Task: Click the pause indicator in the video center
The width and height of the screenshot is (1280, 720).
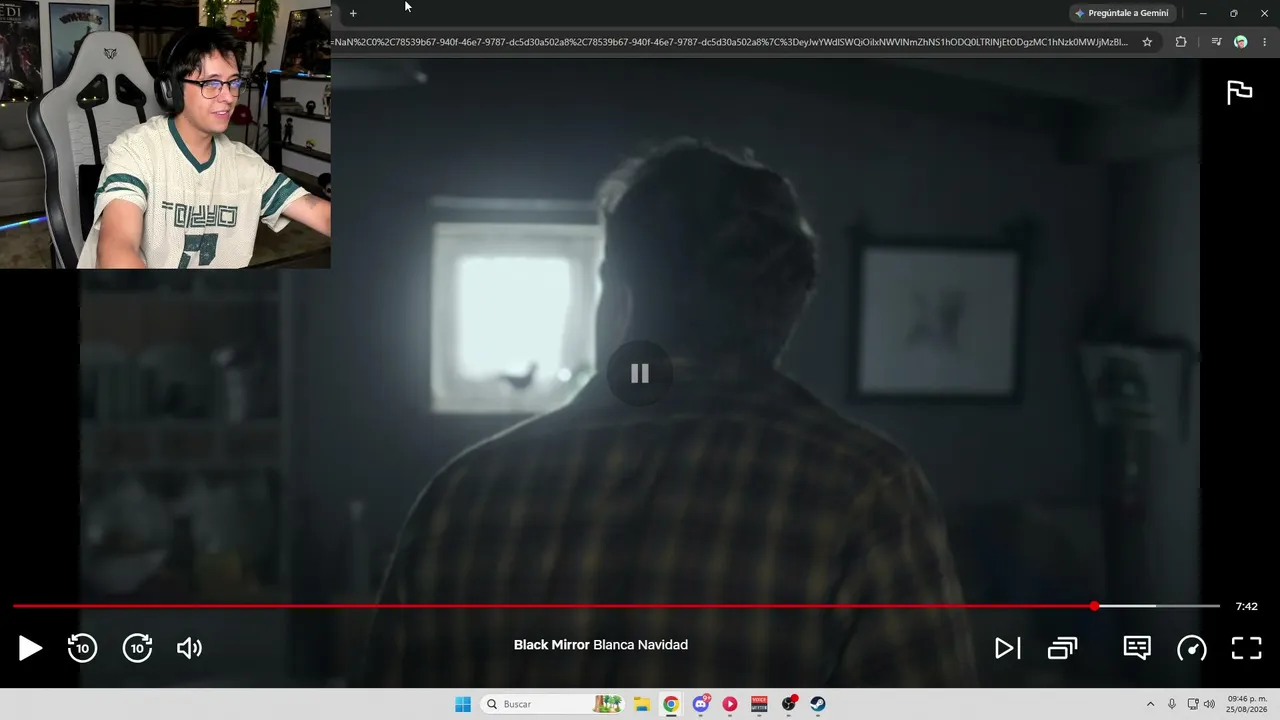Action: 640,373
